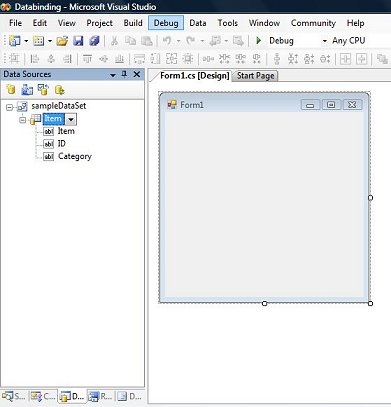Toggle auto-hide pin on Data Sources panel
Screen dimensions: 391x407
coord(124,74)
